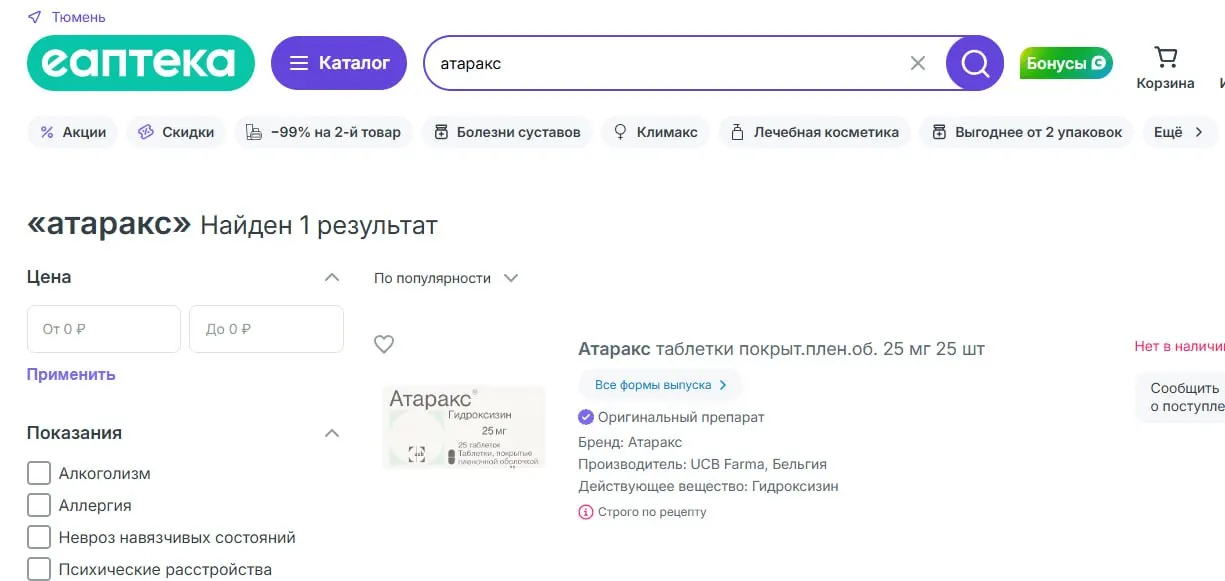Click the Применить price filter link
Viewport: 1225px width, 581px height.
click(71, 374)
